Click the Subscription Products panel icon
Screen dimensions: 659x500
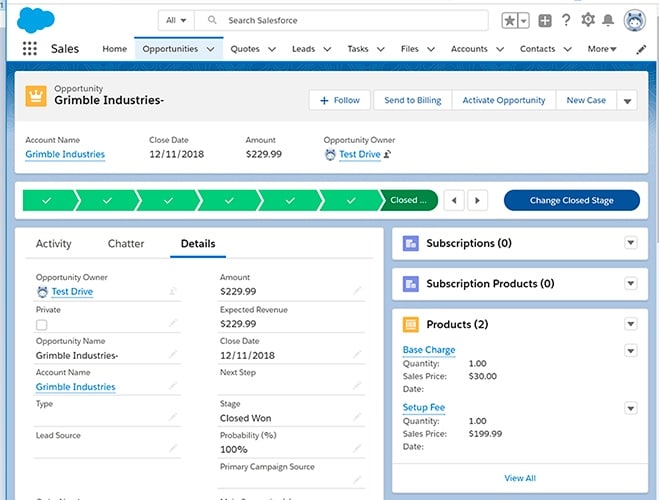pos(411,284)
